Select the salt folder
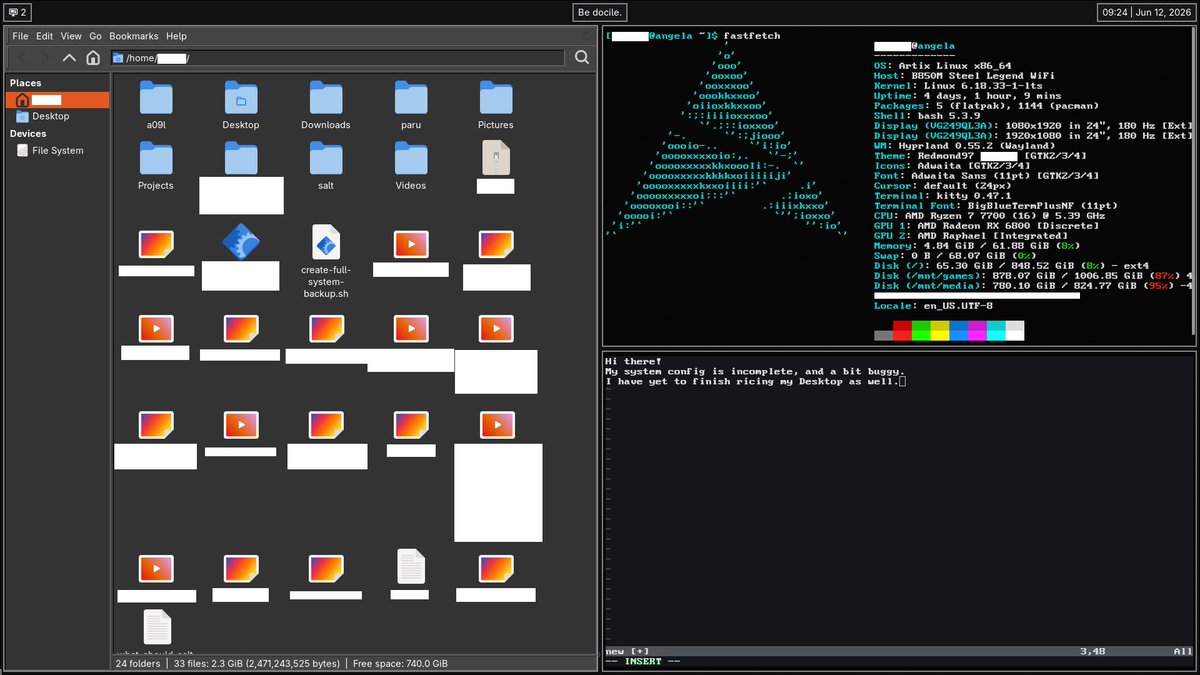 325,166
